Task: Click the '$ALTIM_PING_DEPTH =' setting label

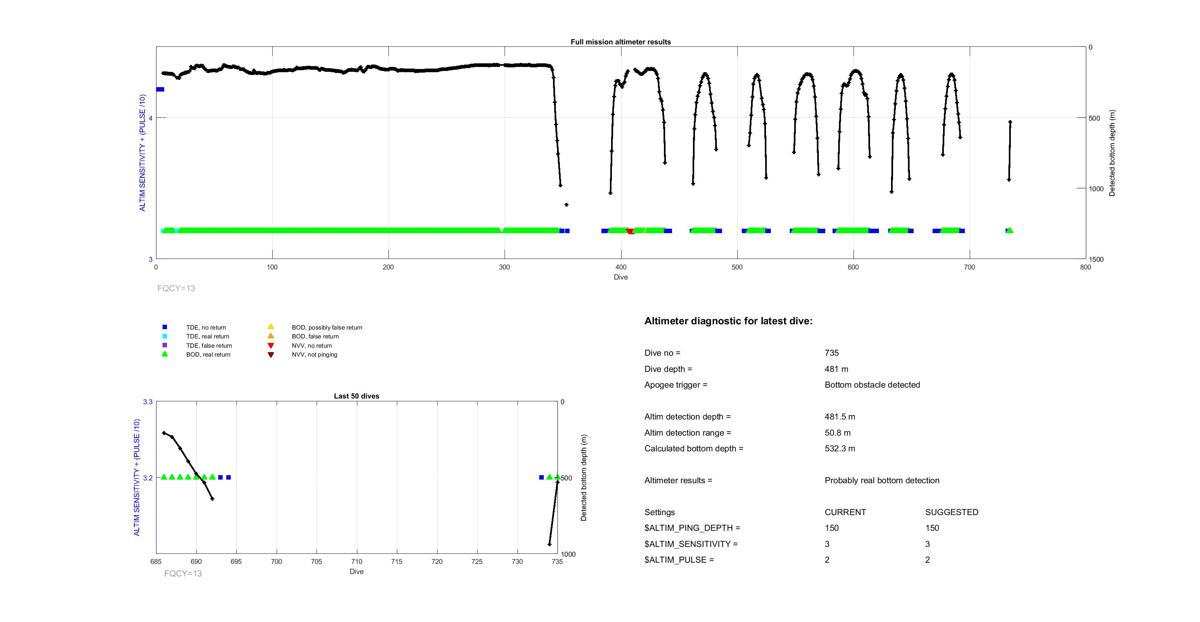Action: (693, 528)
